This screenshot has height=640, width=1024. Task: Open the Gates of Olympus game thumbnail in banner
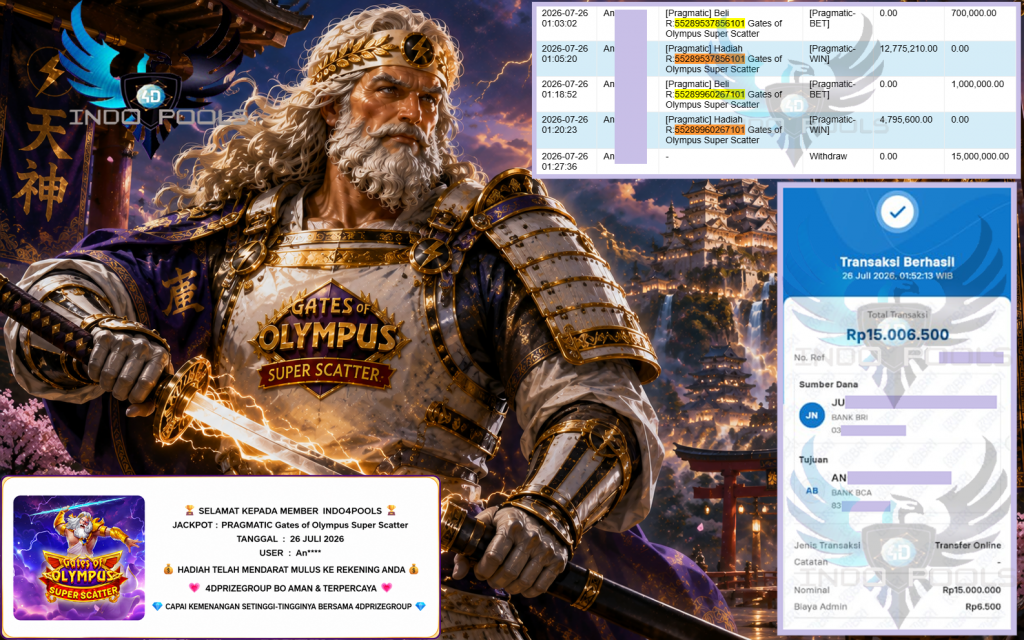point(79,558)
